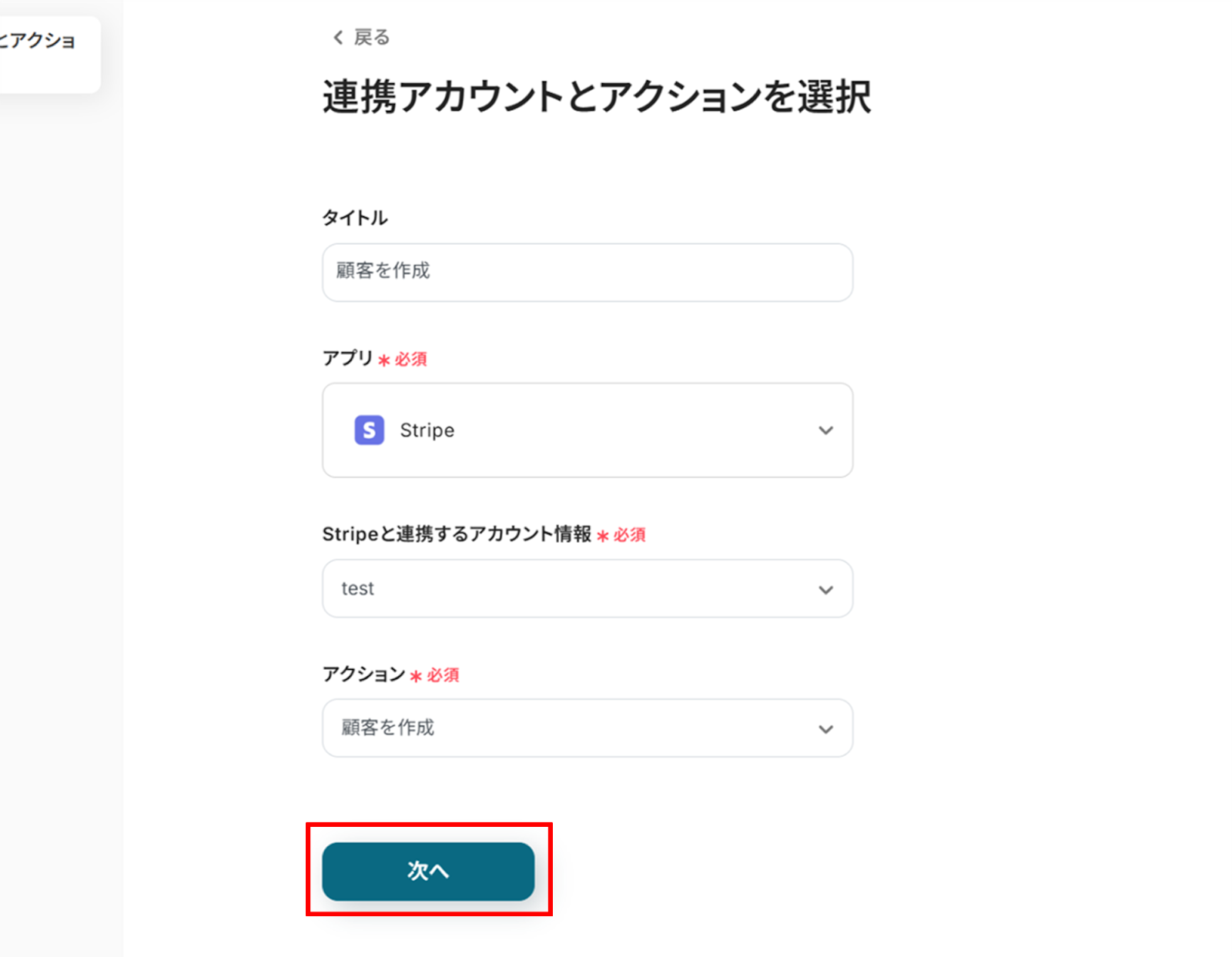This screenshot has width=1232, height=957.
Task: Click the chevron on the アクション dropdown
Action: click(825, 729)
